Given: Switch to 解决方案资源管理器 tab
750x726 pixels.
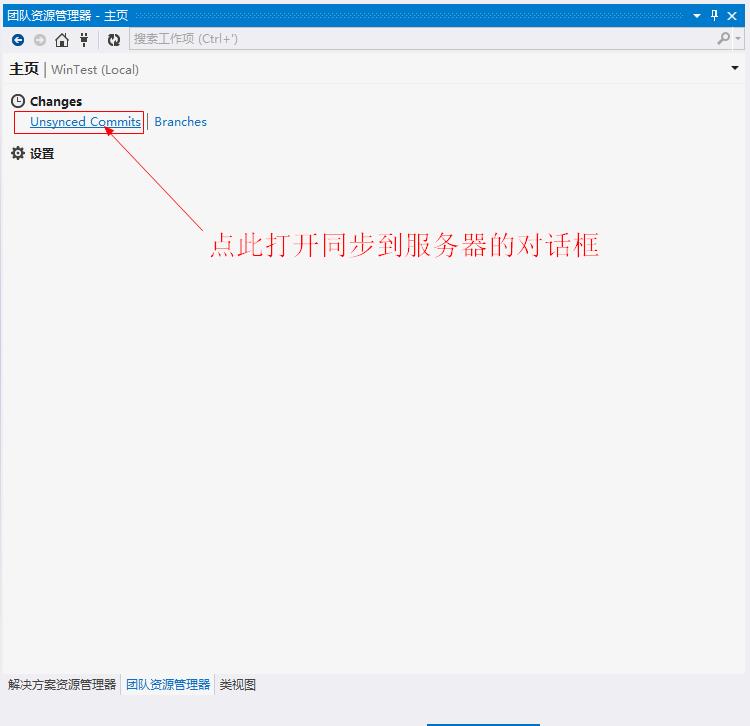Looking at the screenshot, I should (x=62, y=684).
